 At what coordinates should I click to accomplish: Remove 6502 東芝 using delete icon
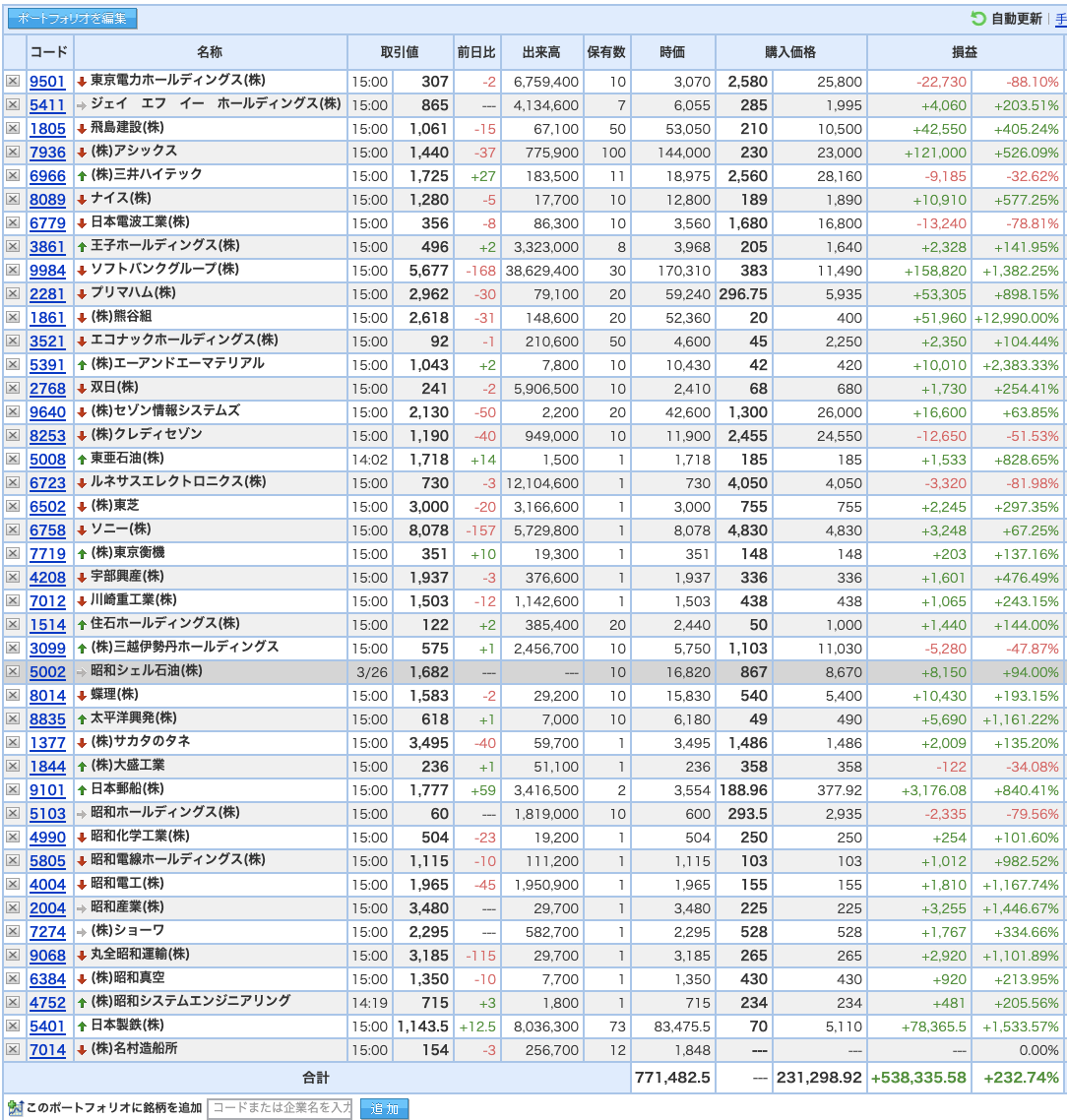pyautogui.click(x=13, y=507)
